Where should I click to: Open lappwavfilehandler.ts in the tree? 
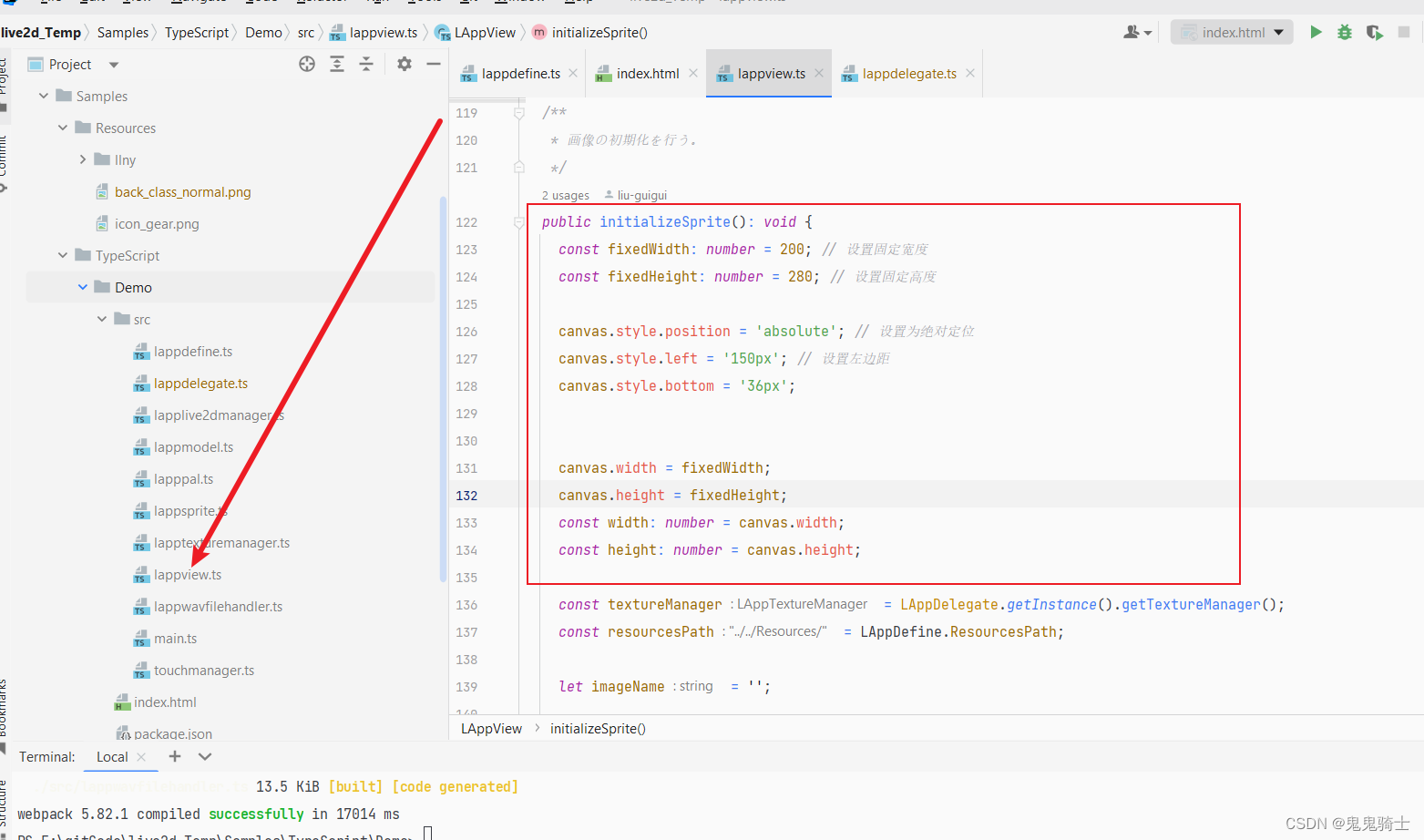click(218, 607)
